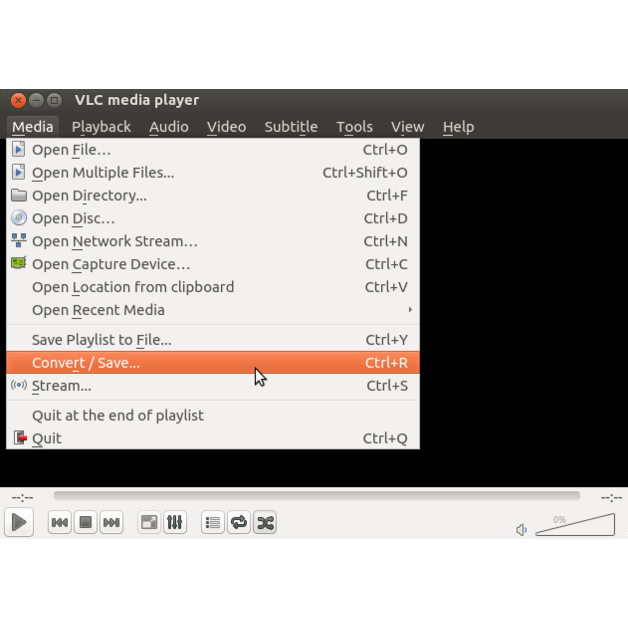The image size is (628, 628).
Task: Click the playback seek bar
Action: click(x=316, y=496)
